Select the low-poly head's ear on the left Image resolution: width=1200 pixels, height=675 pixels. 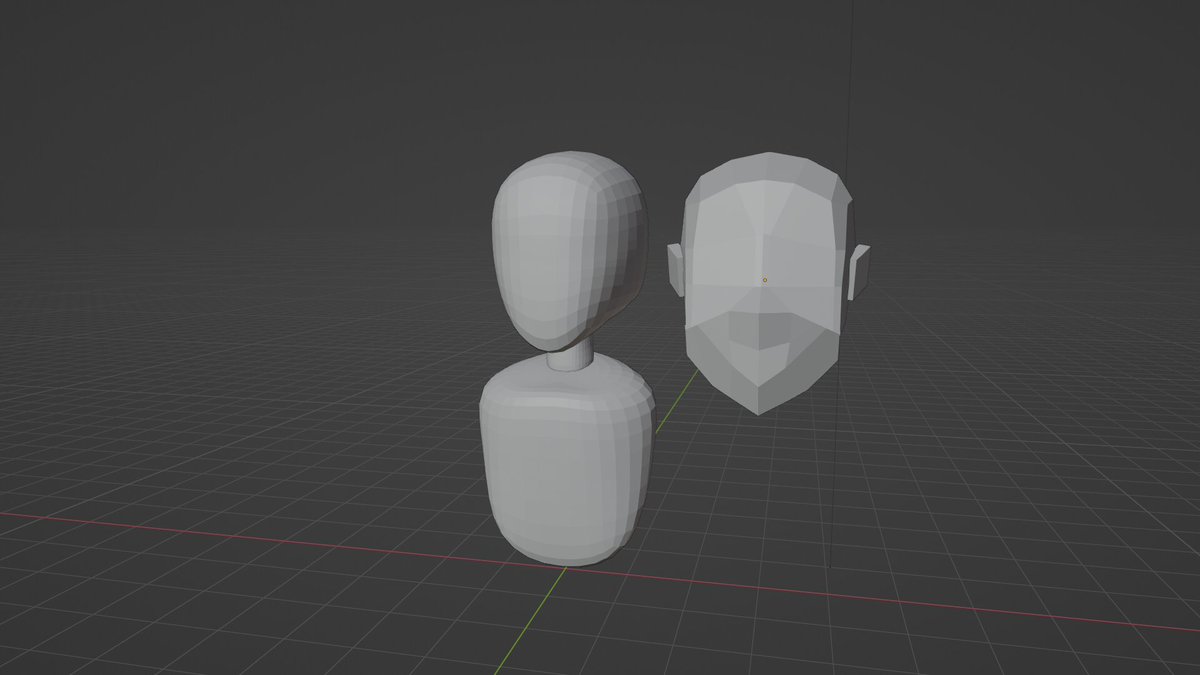pos(677,270)
